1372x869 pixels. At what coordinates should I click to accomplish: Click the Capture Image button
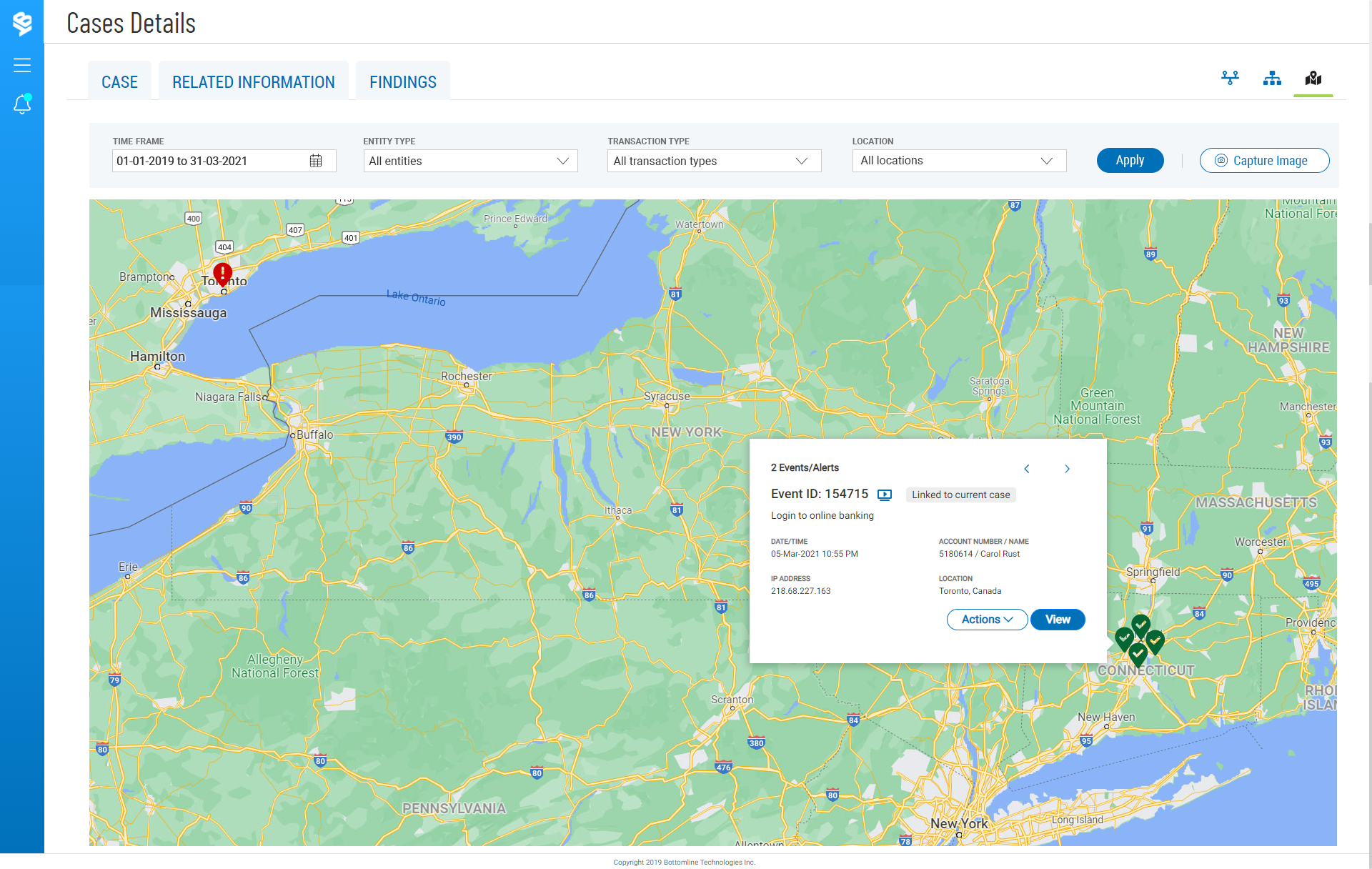[x=1263, y=161]
